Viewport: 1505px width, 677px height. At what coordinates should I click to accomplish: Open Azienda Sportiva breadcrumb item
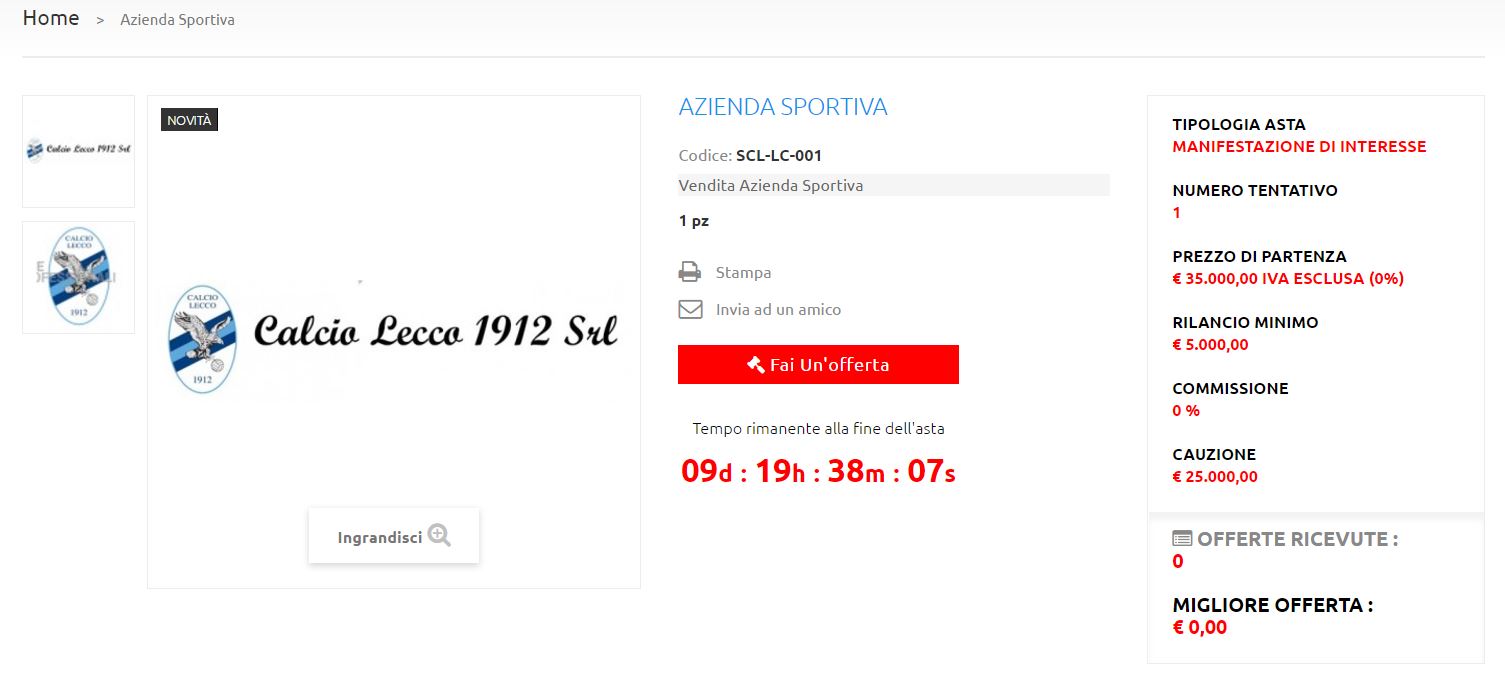click(x=177, y=20)
